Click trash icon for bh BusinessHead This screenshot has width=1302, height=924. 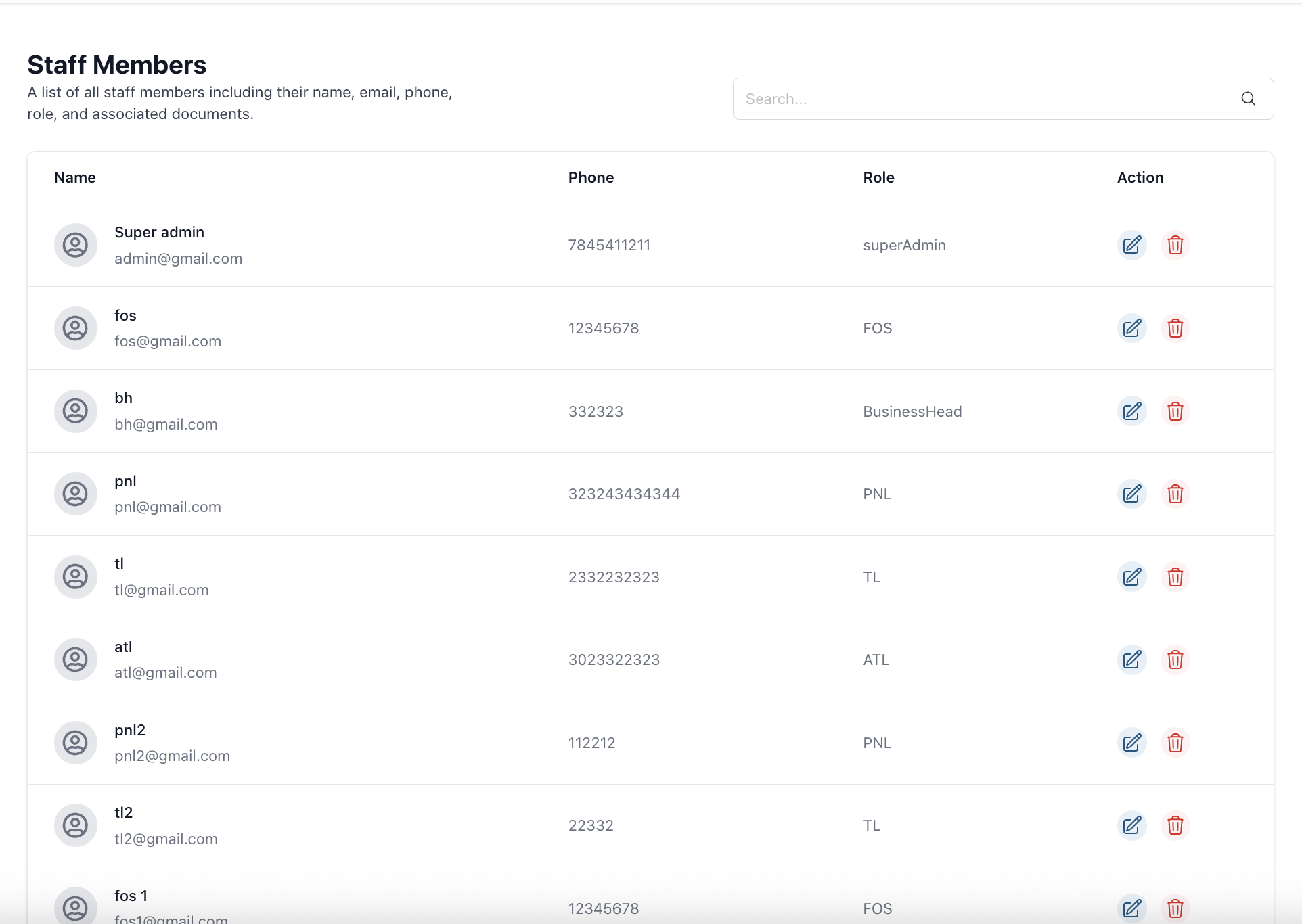point(1175,411)
